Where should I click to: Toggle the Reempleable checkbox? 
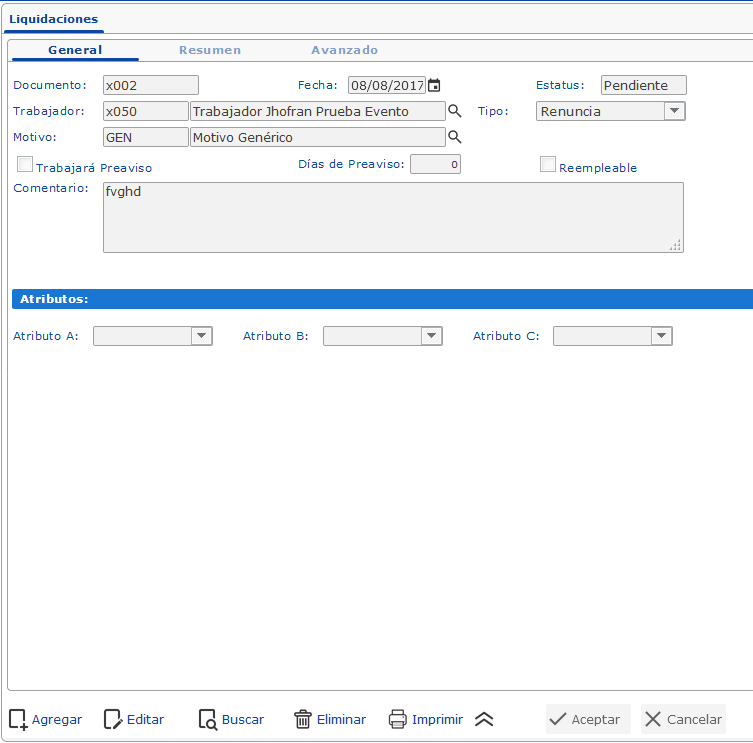(548, 165)
